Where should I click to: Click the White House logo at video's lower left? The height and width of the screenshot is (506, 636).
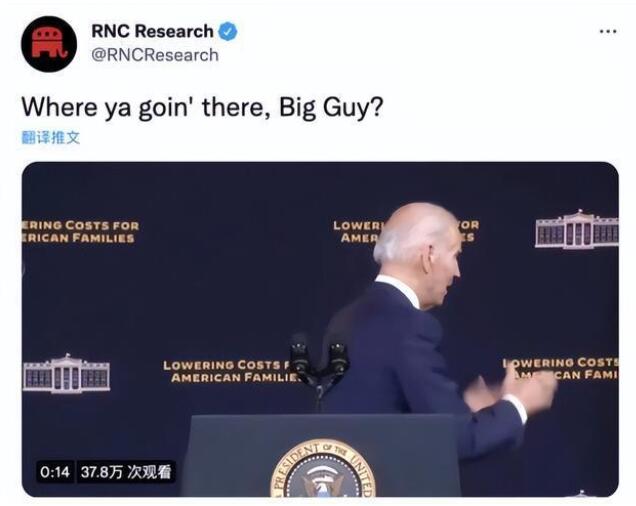point(67,373)
